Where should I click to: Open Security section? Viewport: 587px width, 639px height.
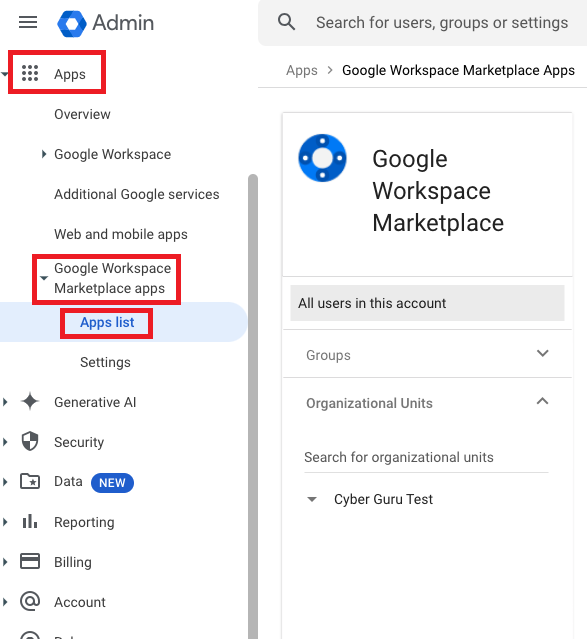pyautogui.click(x=79, y=442)
